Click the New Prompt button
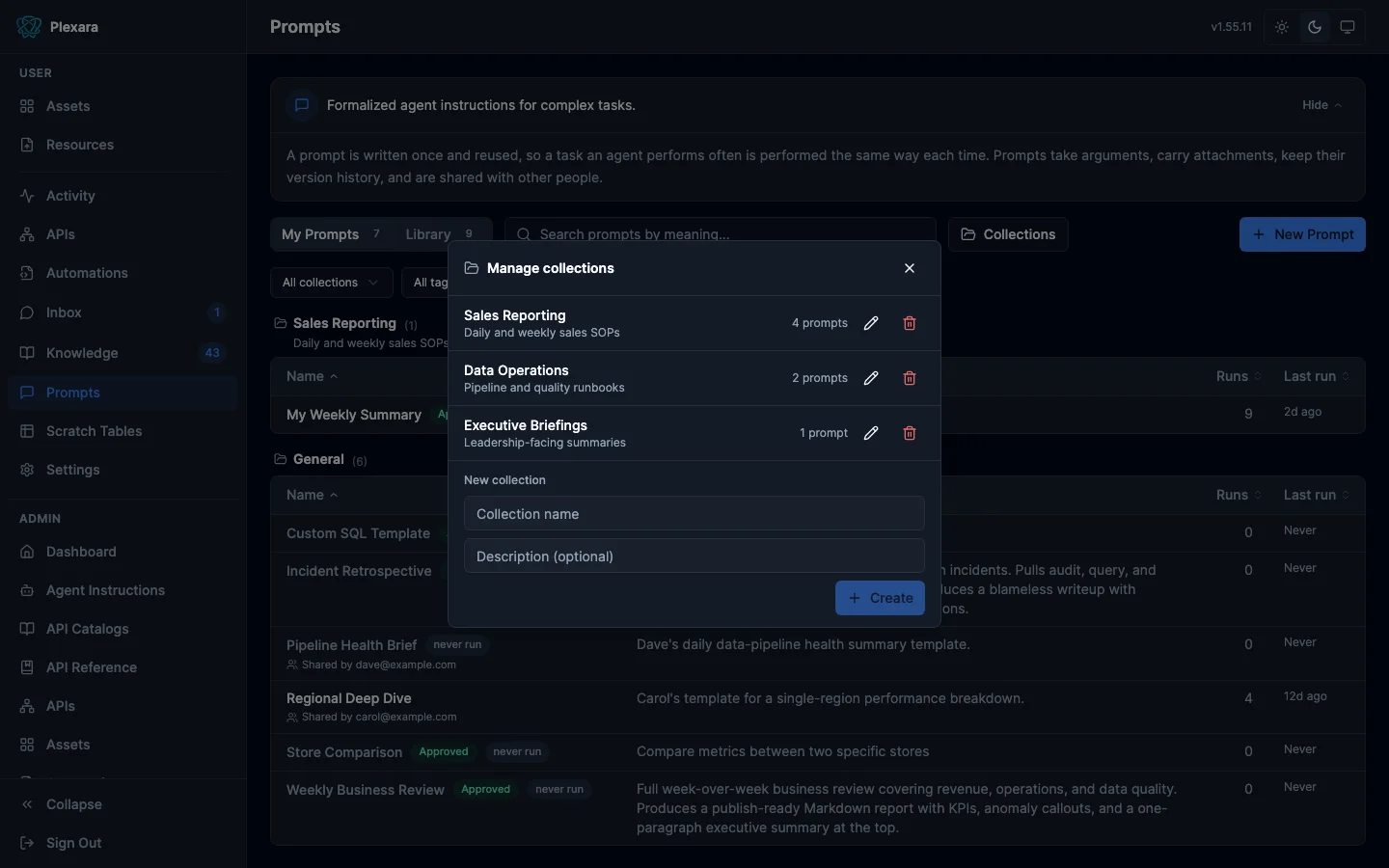 click(x=1302, y=234)
